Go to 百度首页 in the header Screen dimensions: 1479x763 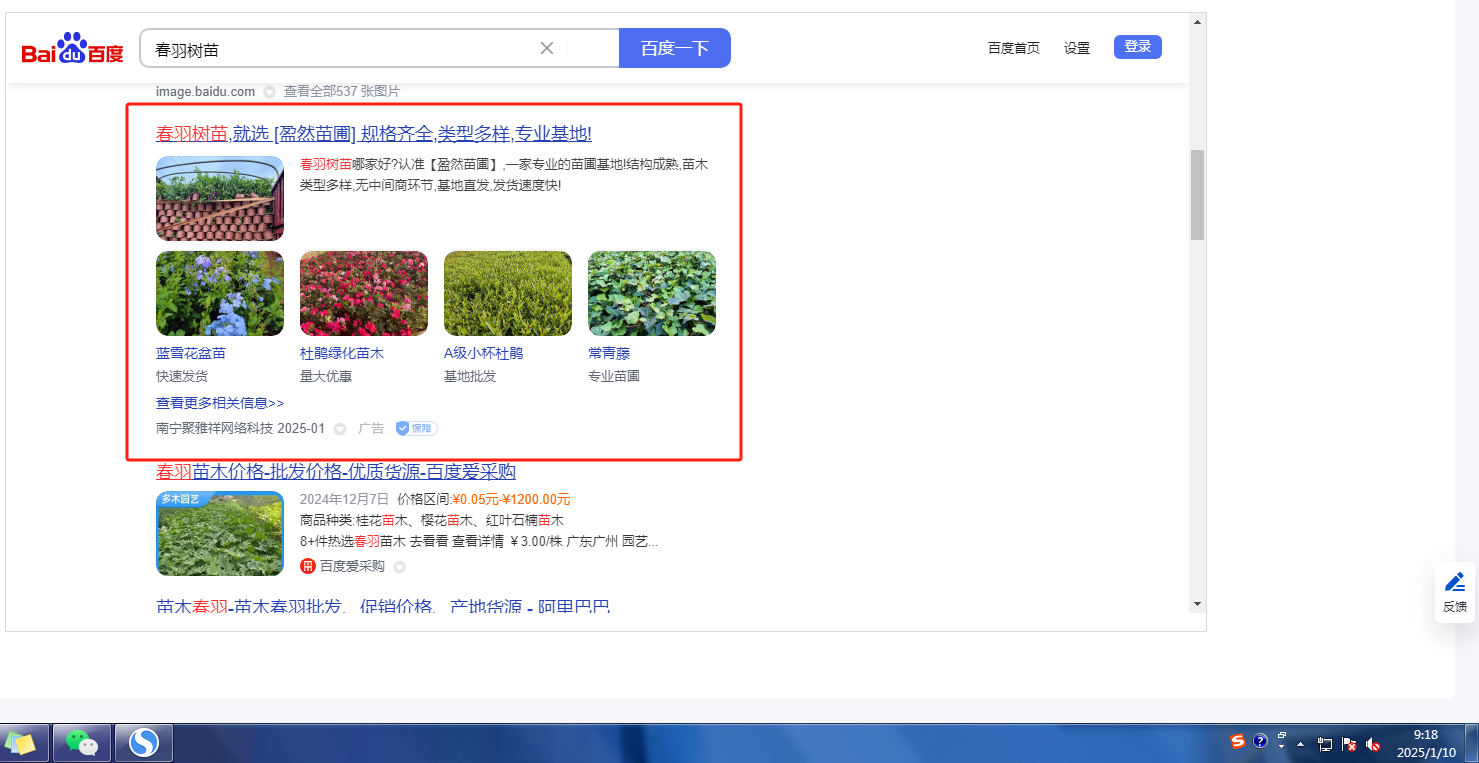pos(1013,48)
